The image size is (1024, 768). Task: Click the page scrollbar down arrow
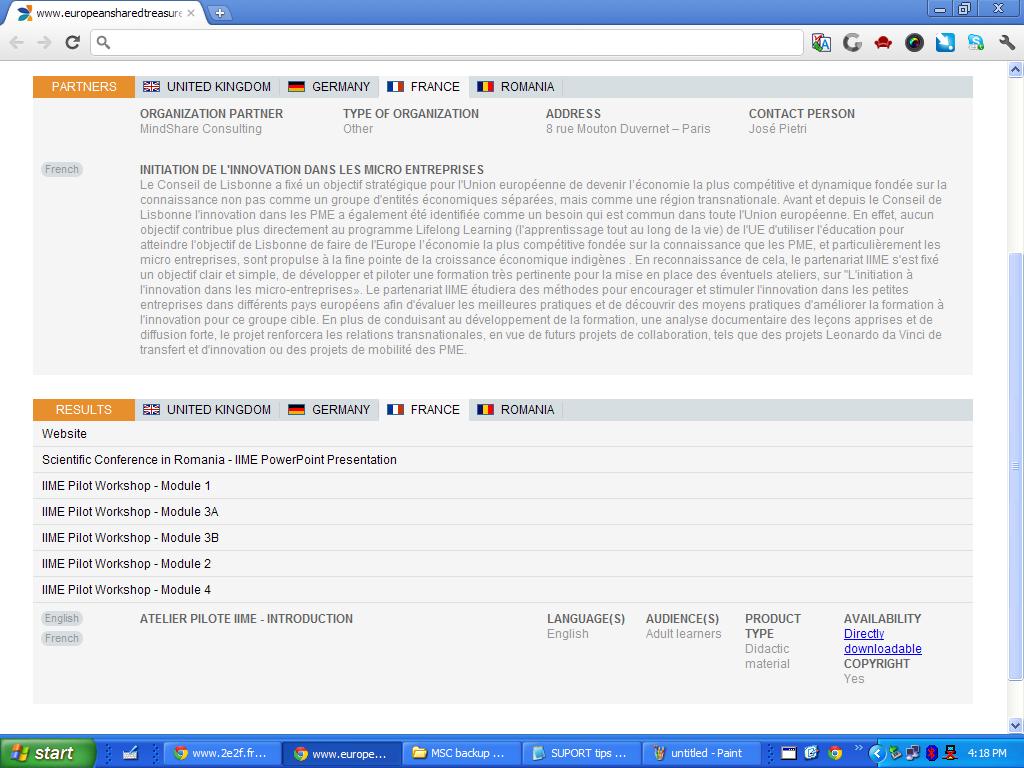[1016, 725]
